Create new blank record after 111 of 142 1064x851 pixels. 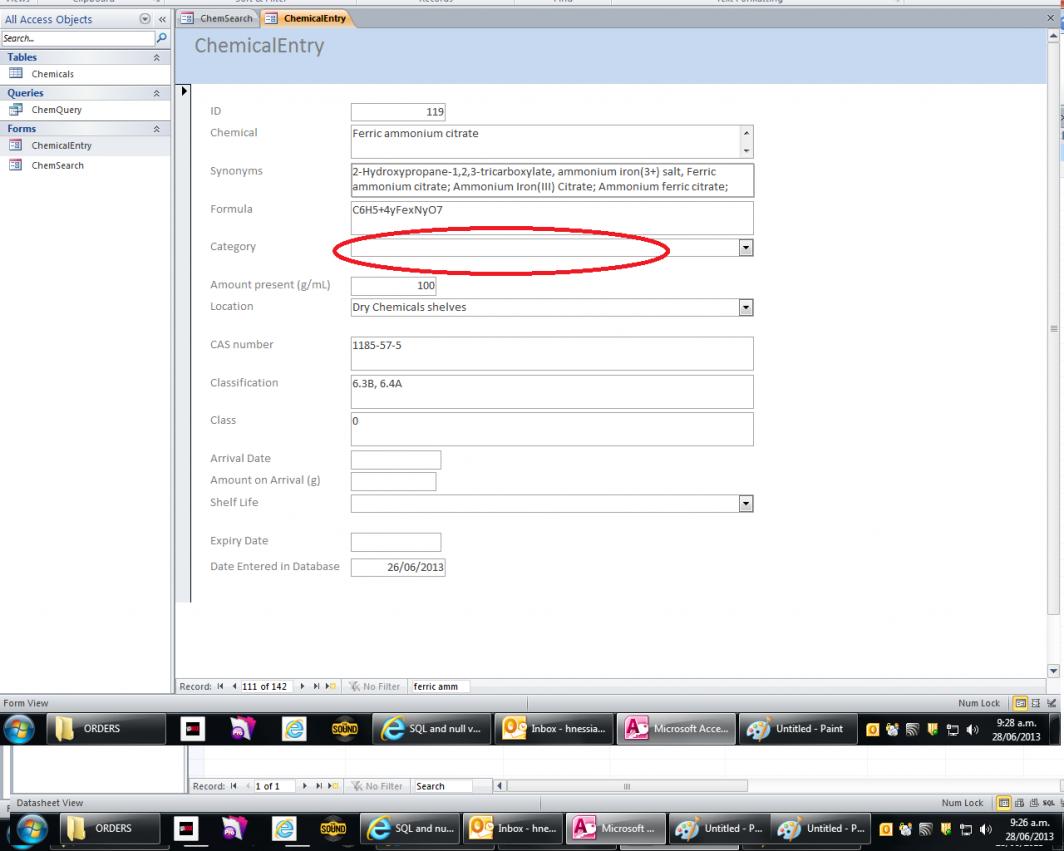tap(330, 686)
